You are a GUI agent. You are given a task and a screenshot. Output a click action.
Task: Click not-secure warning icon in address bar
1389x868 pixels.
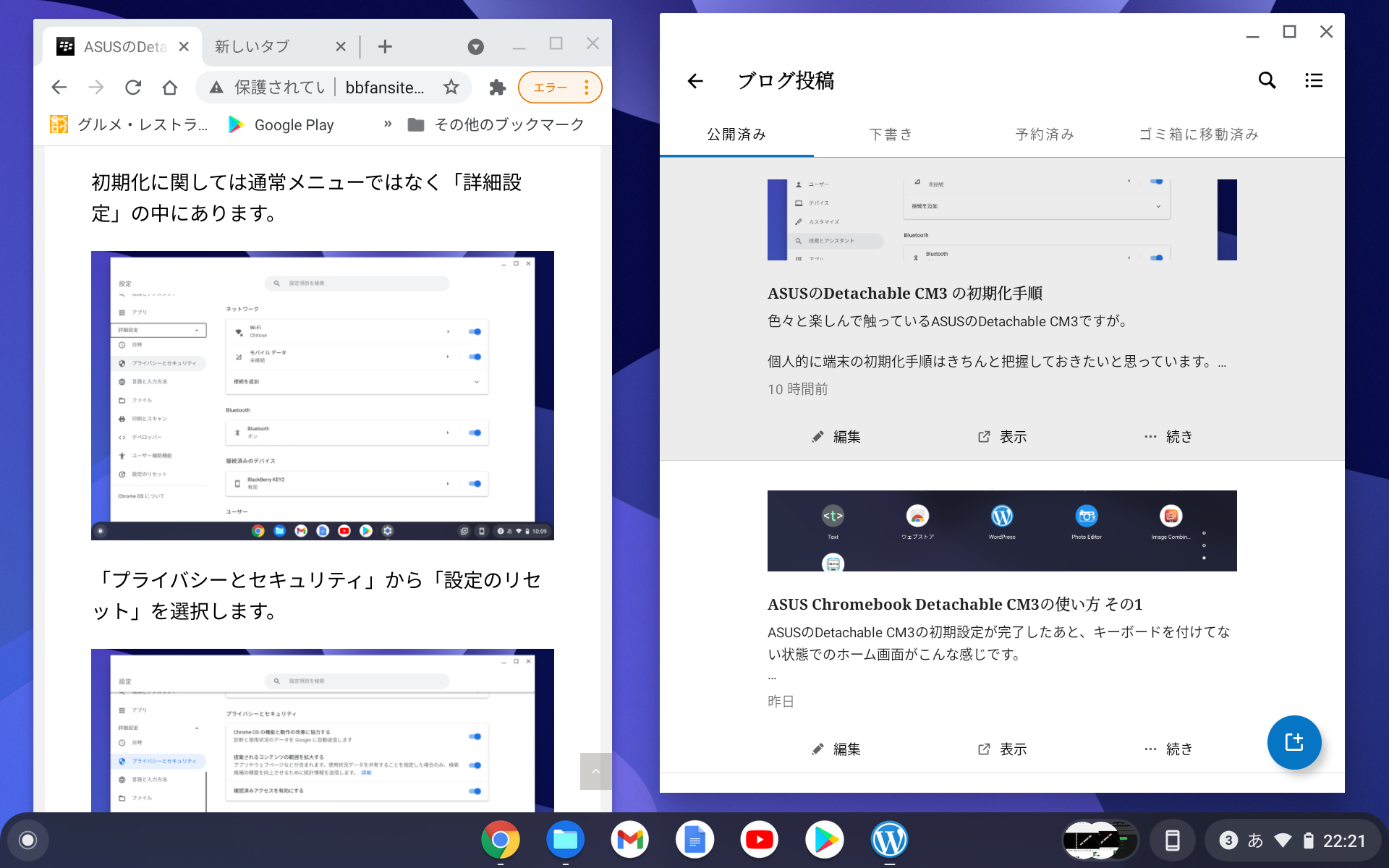point(216,88)
